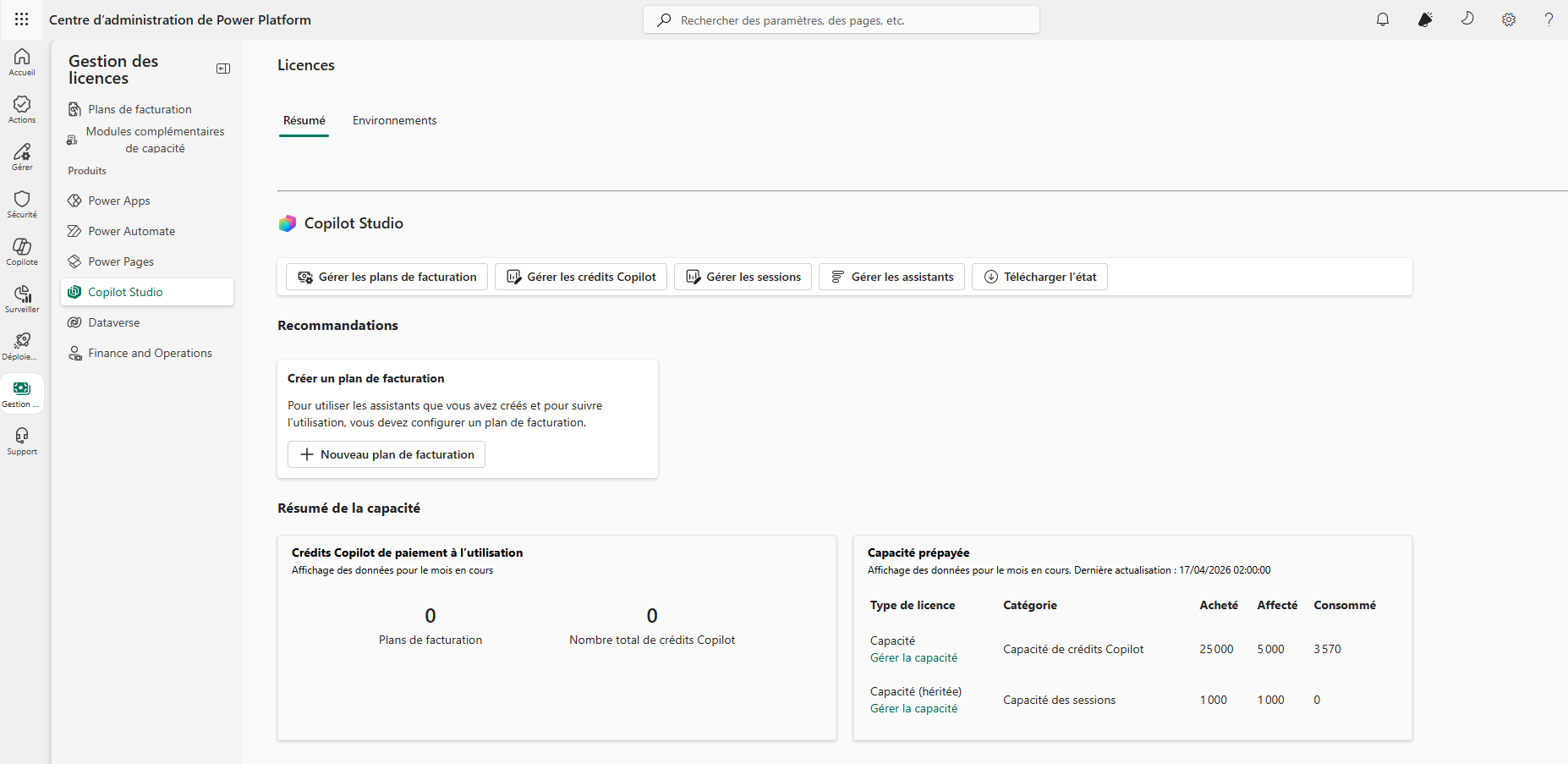Select Power Automate in the products list

pos(131,231)
